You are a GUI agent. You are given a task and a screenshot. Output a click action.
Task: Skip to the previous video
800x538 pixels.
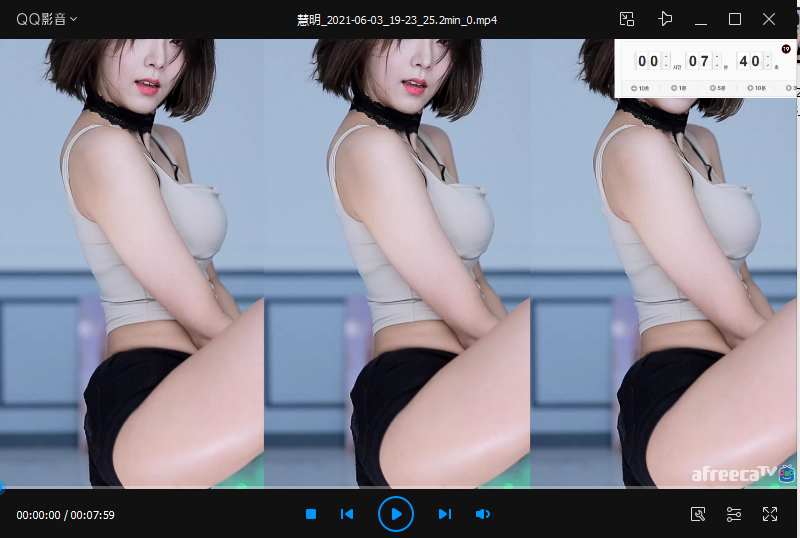(347, 514)
